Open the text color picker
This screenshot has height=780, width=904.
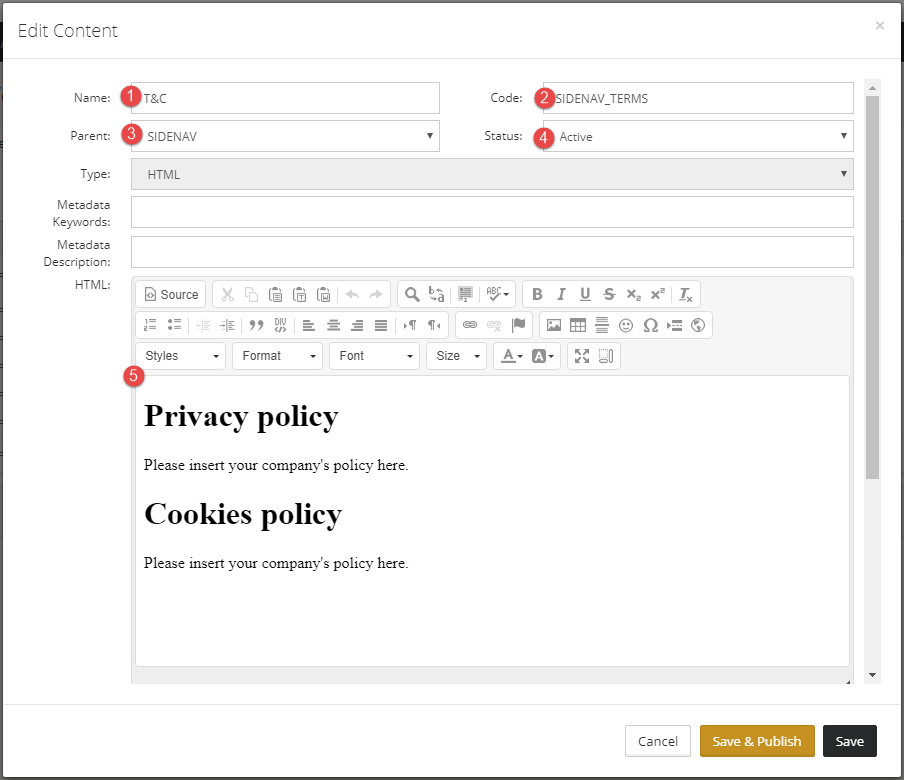[511, 356]
